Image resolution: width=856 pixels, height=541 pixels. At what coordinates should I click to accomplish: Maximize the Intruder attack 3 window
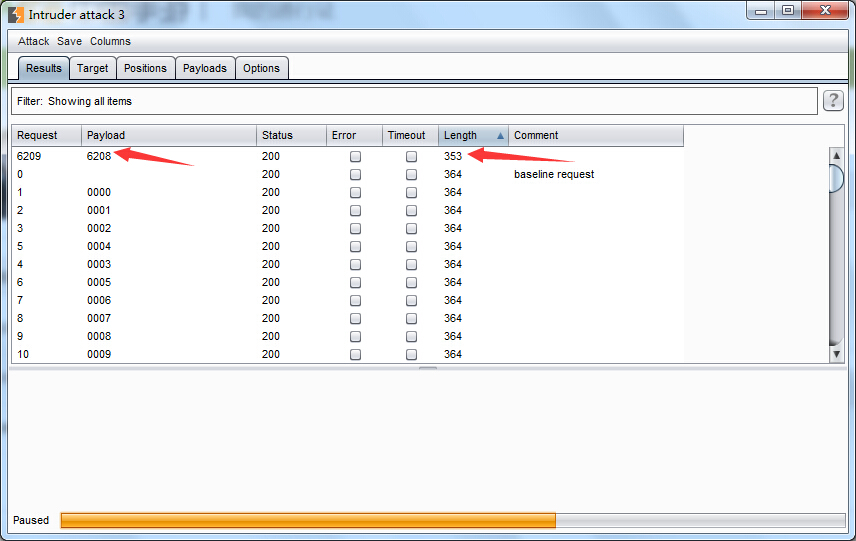point(787,10)
